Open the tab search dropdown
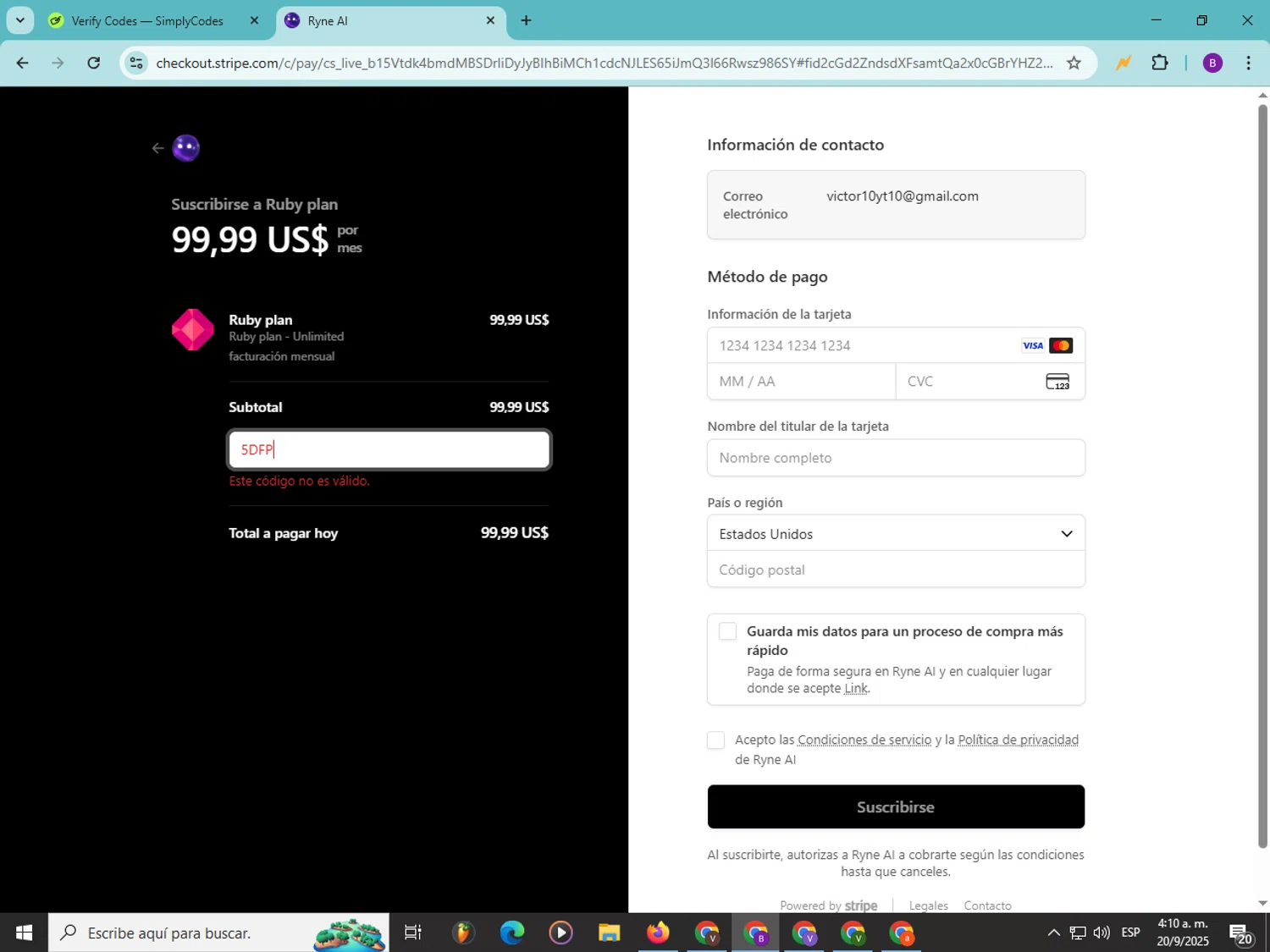Viewport: 1270px width, 952px height. [x=19, y=20]
